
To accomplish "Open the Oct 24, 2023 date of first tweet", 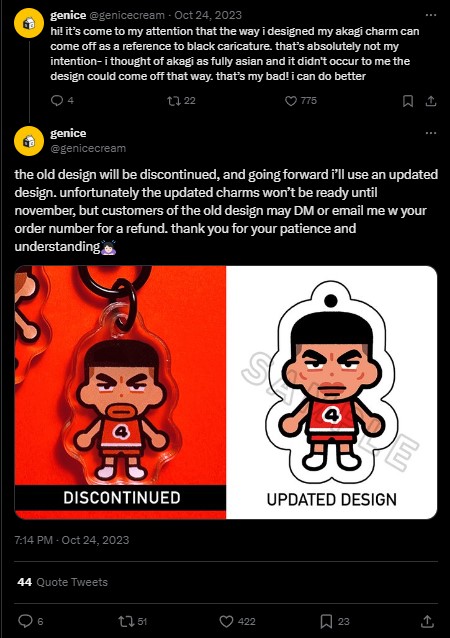I will (x=208, y=15).
